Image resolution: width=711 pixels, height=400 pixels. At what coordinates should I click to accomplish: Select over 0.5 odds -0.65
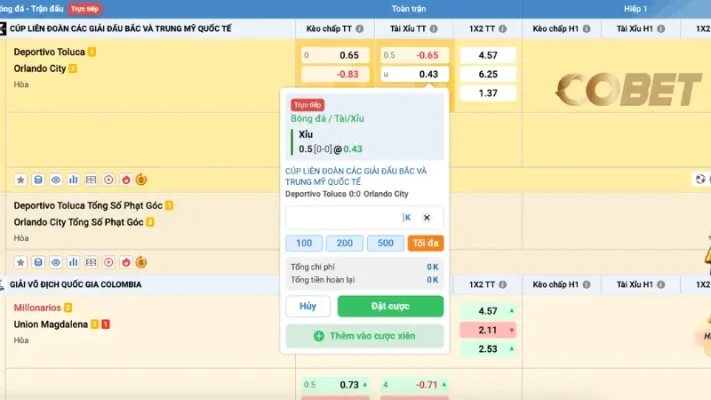tap(414, 55)
